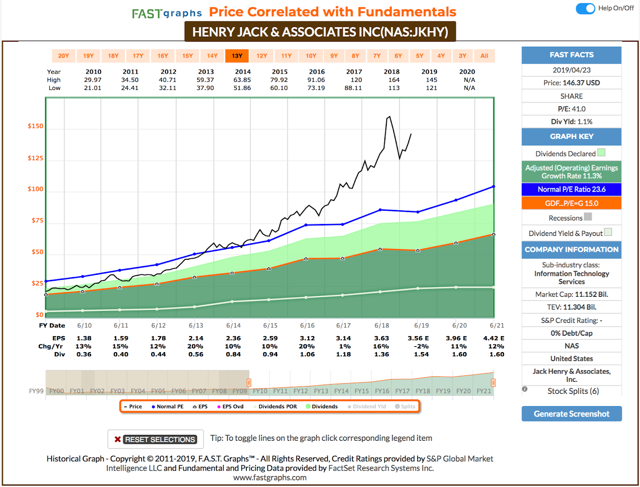Click the Recessions gray swatch
Screen dimensions: 640x487
point(588,217)
